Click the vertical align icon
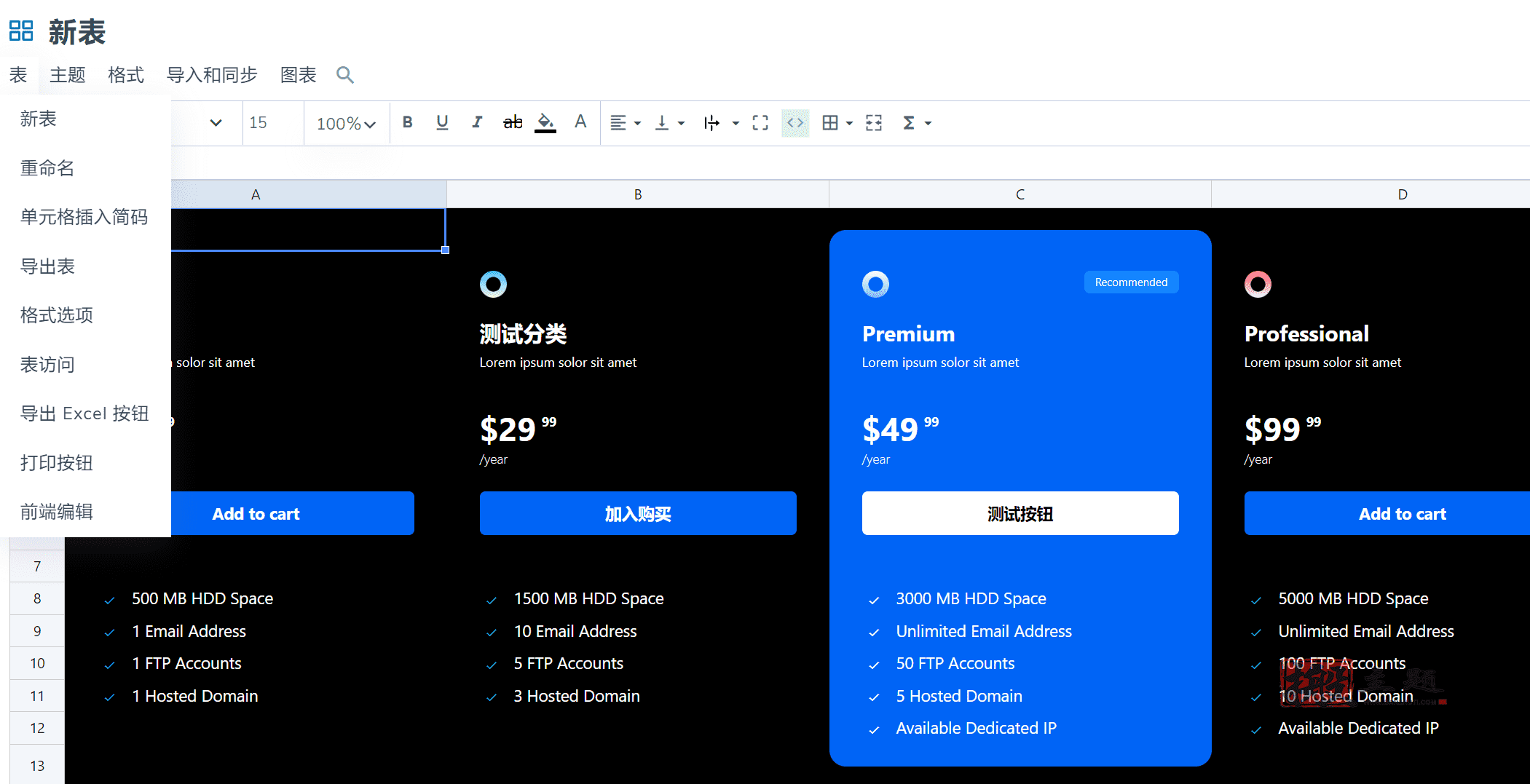 [x=662, y=122]
